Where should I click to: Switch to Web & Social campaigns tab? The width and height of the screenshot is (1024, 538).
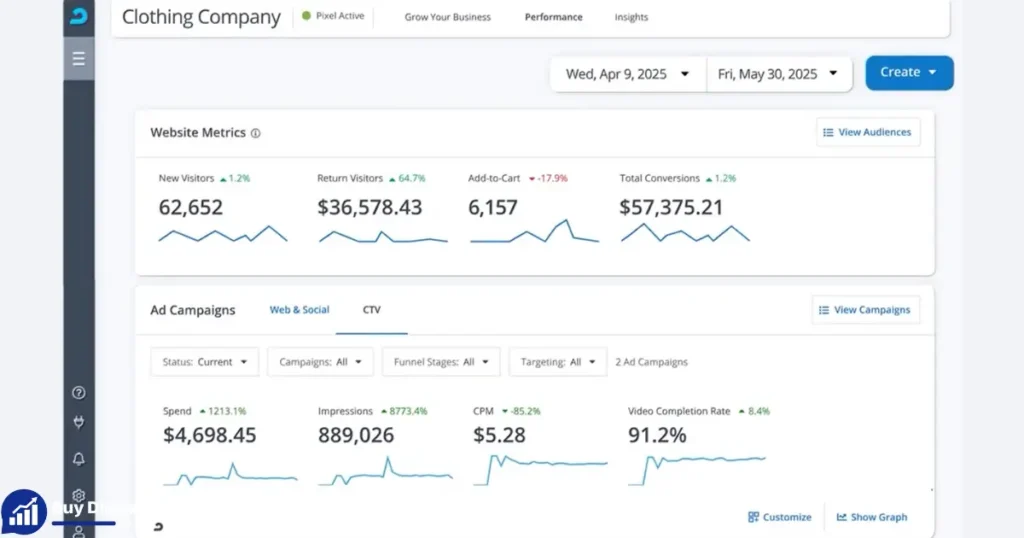coord(300,309)
